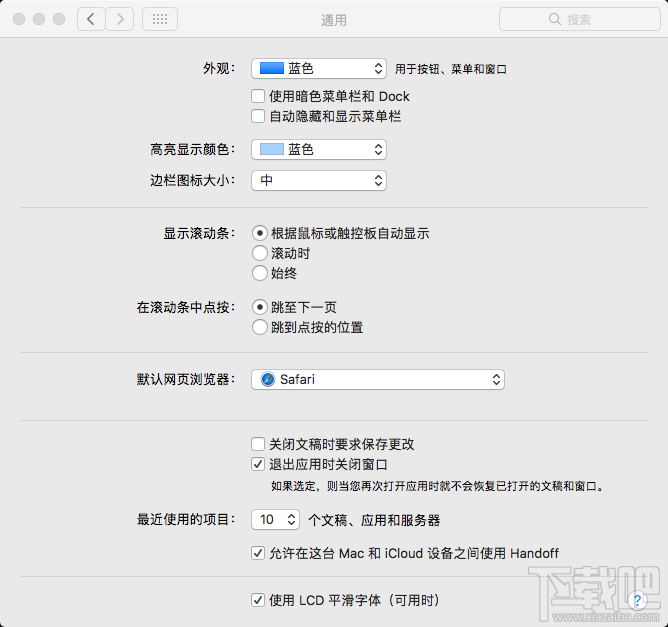Select 始终 always show scroll bars option
Image resolution: width=668 pixels, height=627 pixels.
(260, 273)
